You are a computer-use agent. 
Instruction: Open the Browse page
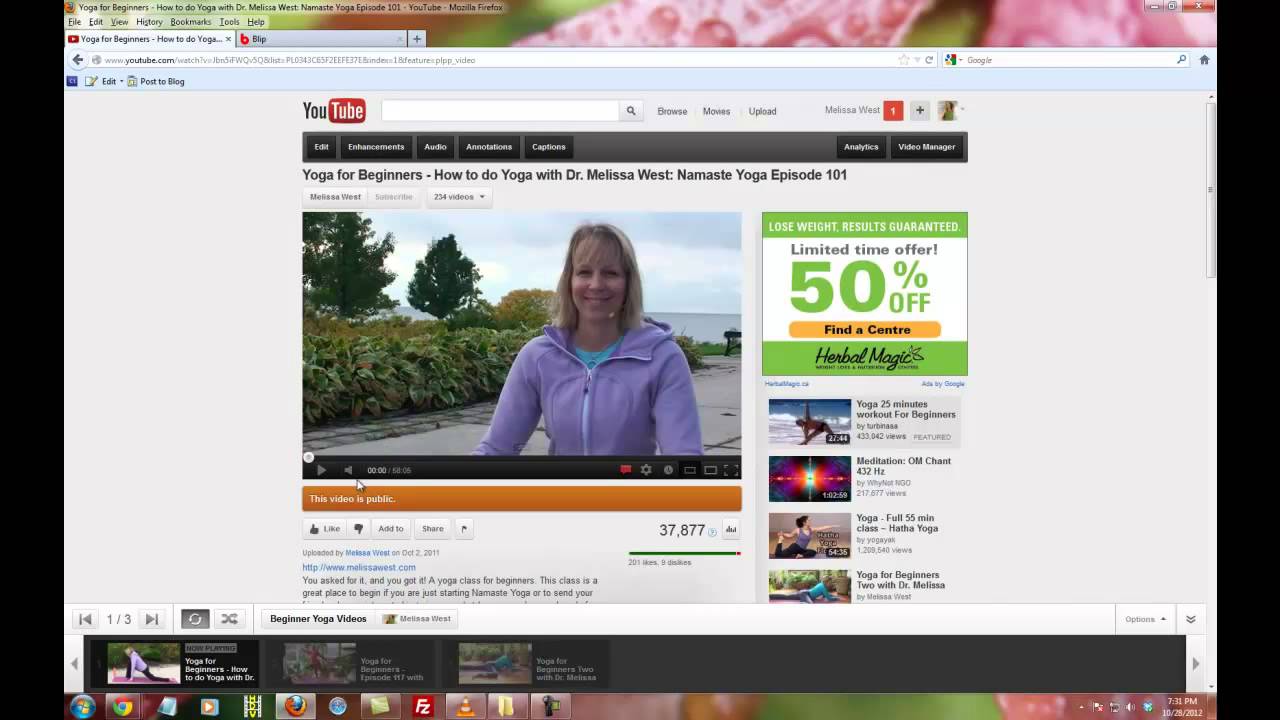[672, 111]
